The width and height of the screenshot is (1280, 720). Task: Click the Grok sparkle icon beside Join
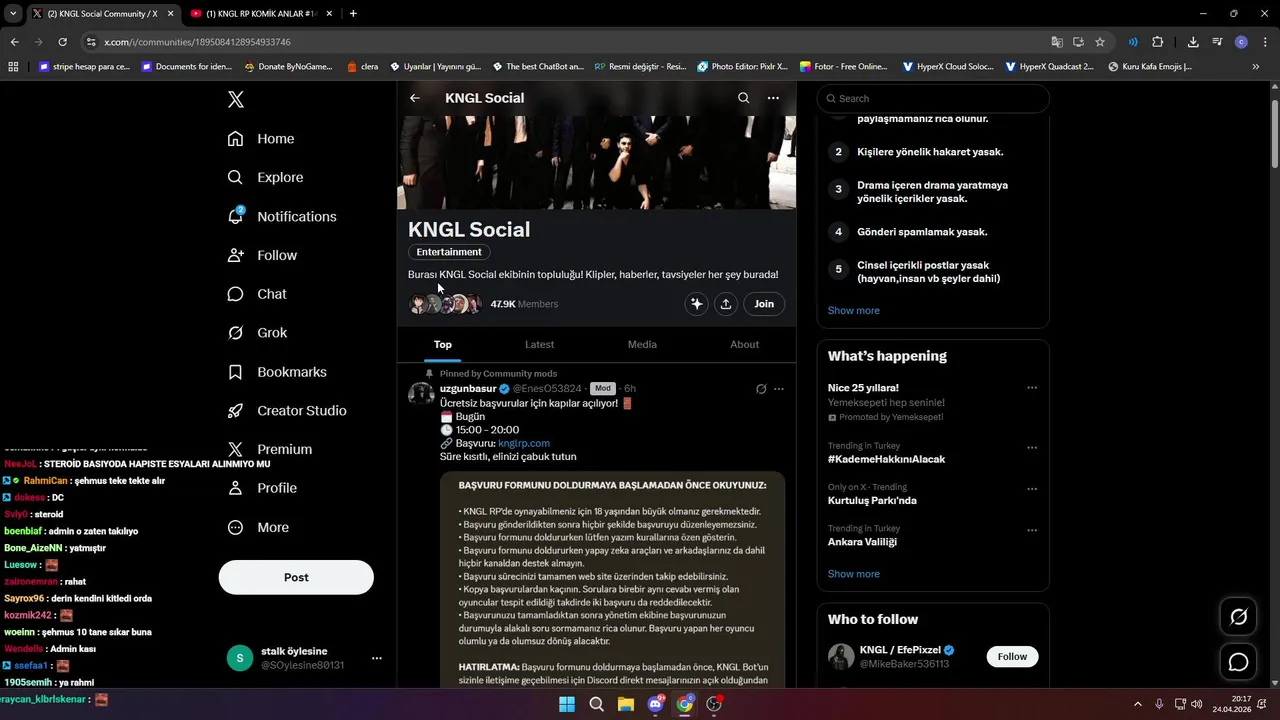(697, 304)
